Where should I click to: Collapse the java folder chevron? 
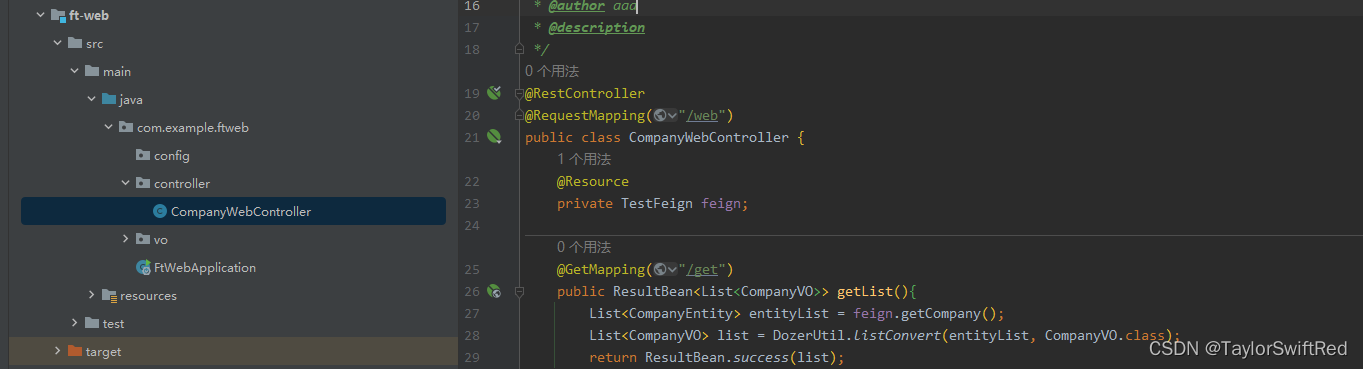(91, 99)
